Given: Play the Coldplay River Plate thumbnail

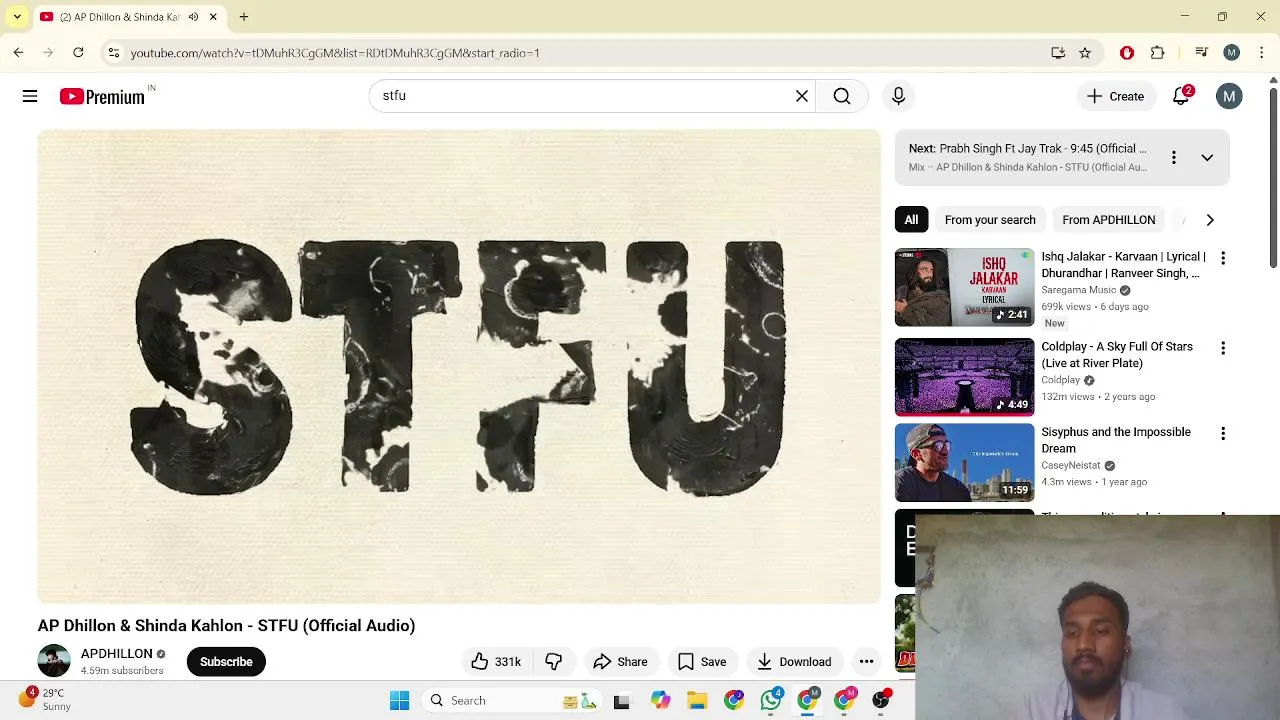Looking at the screenshot, I should click(x=964, y=377).
